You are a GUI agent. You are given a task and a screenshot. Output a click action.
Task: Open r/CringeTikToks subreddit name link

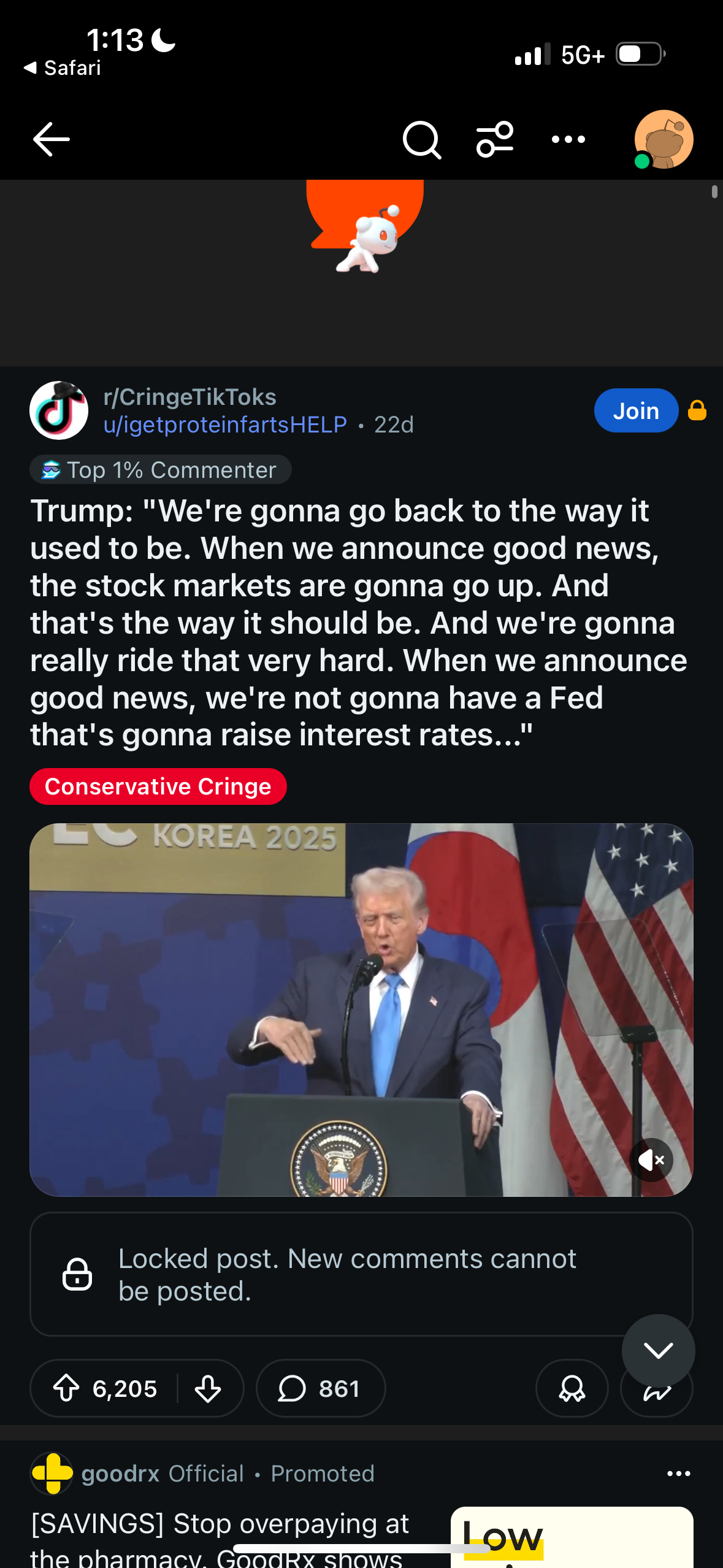(x=190, y=397)
